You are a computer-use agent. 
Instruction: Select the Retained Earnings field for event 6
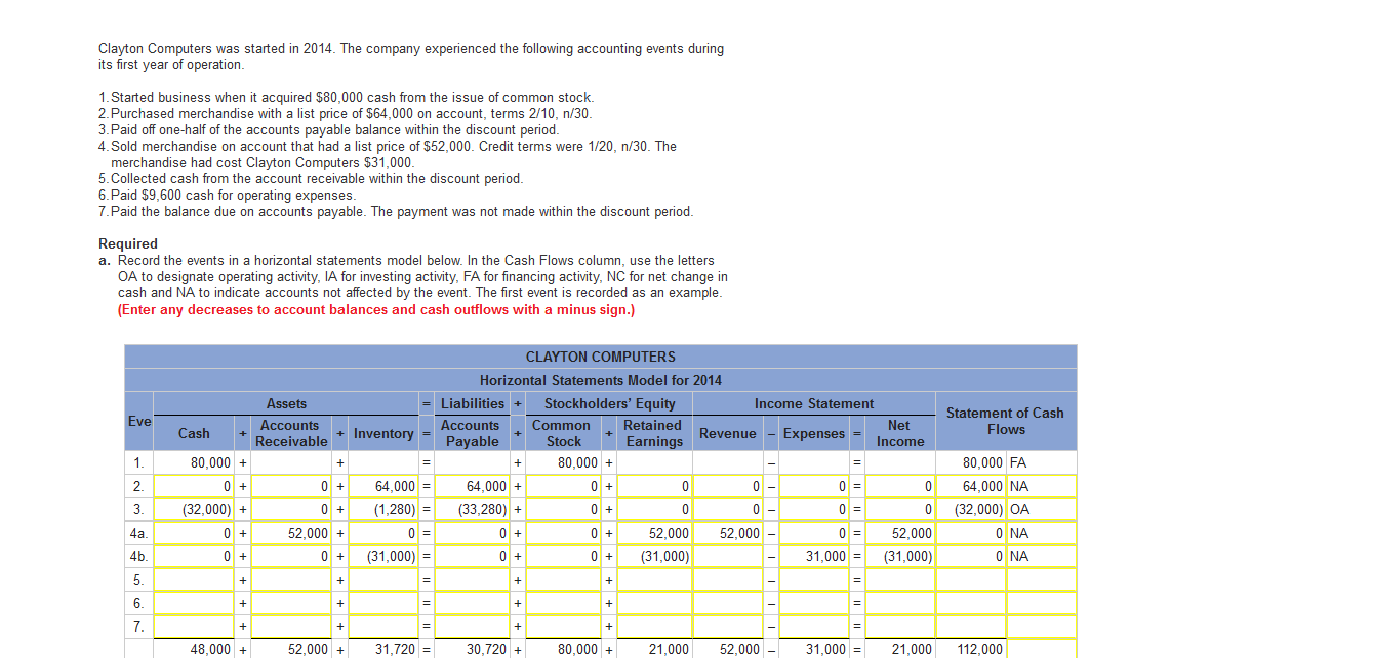[654, 604]
